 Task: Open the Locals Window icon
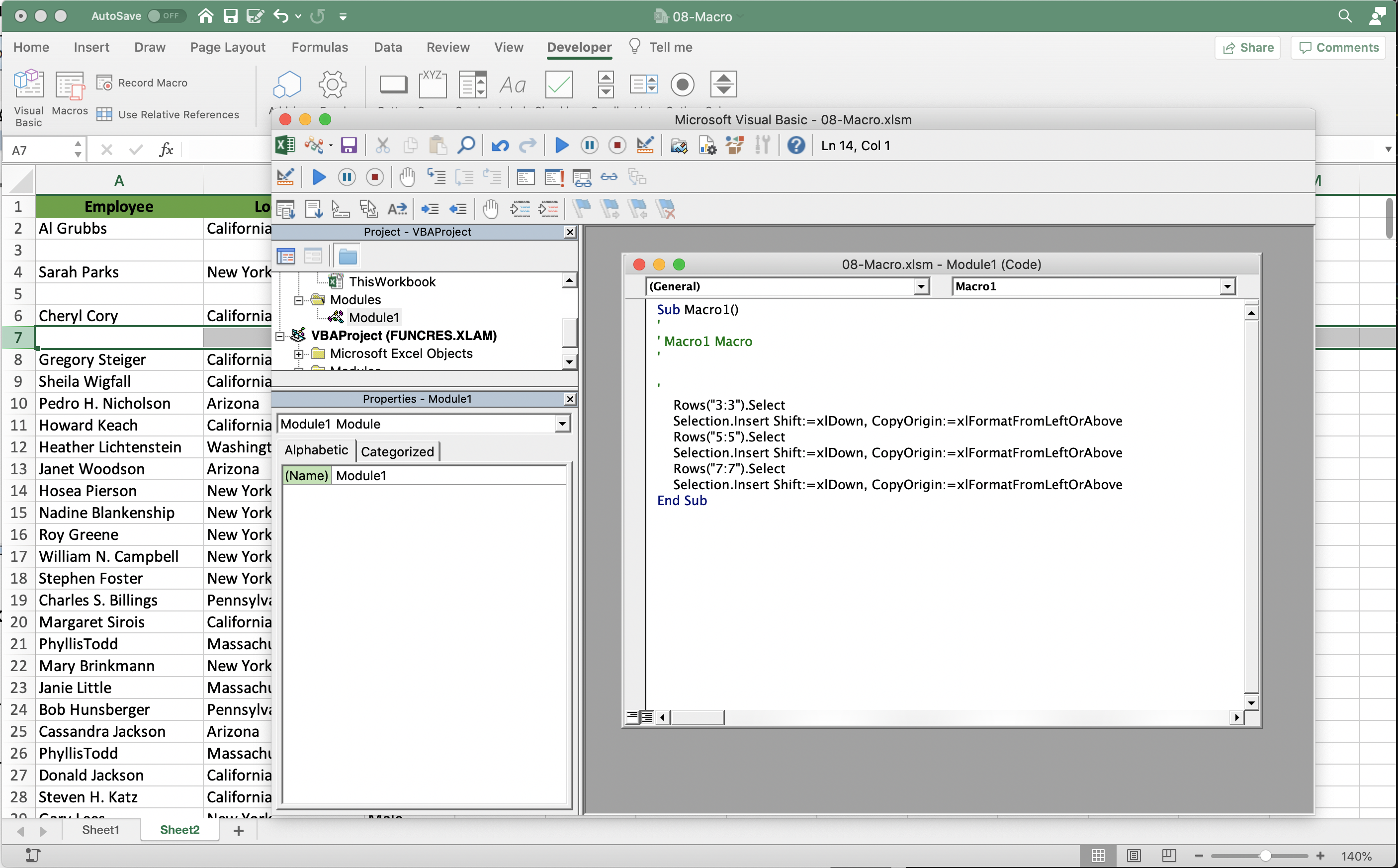pyautogui.click(x=525, y=177)
